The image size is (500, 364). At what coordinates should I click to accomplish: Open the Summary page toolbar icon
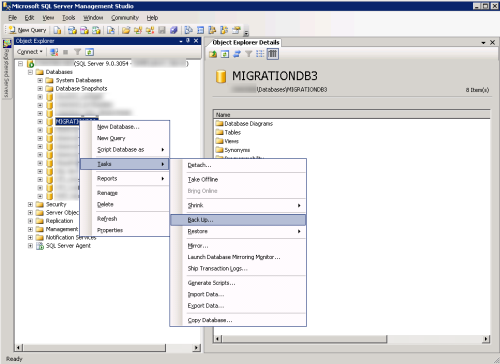coord(200,30)
